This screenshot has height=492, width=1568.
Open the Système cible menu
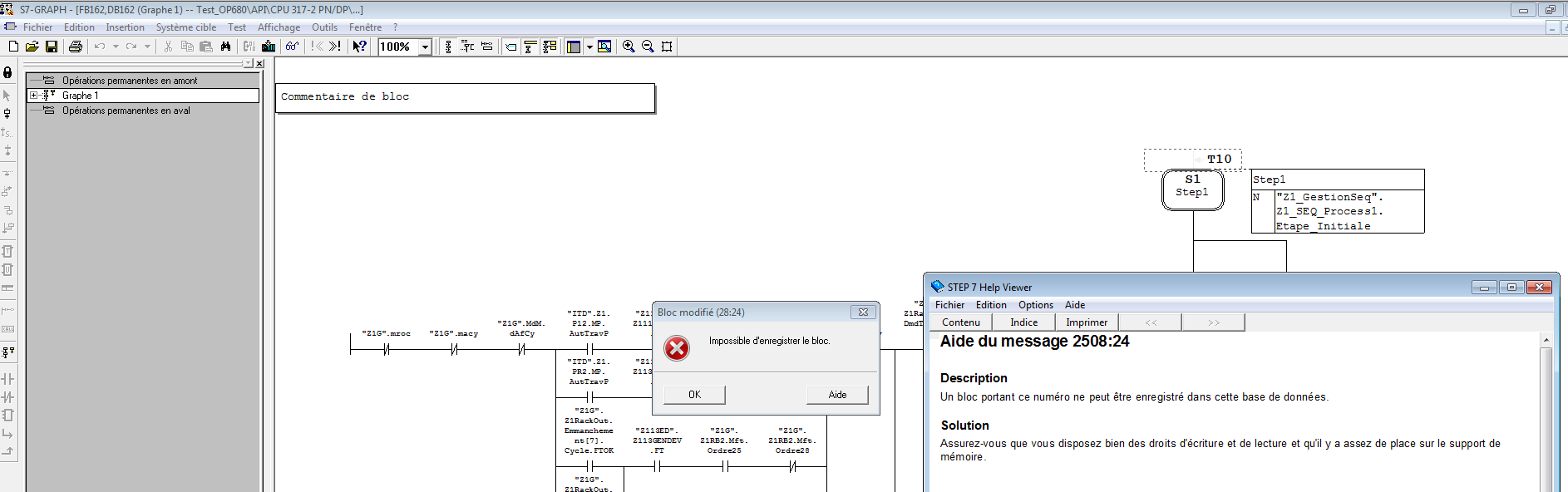click(185, 27)
